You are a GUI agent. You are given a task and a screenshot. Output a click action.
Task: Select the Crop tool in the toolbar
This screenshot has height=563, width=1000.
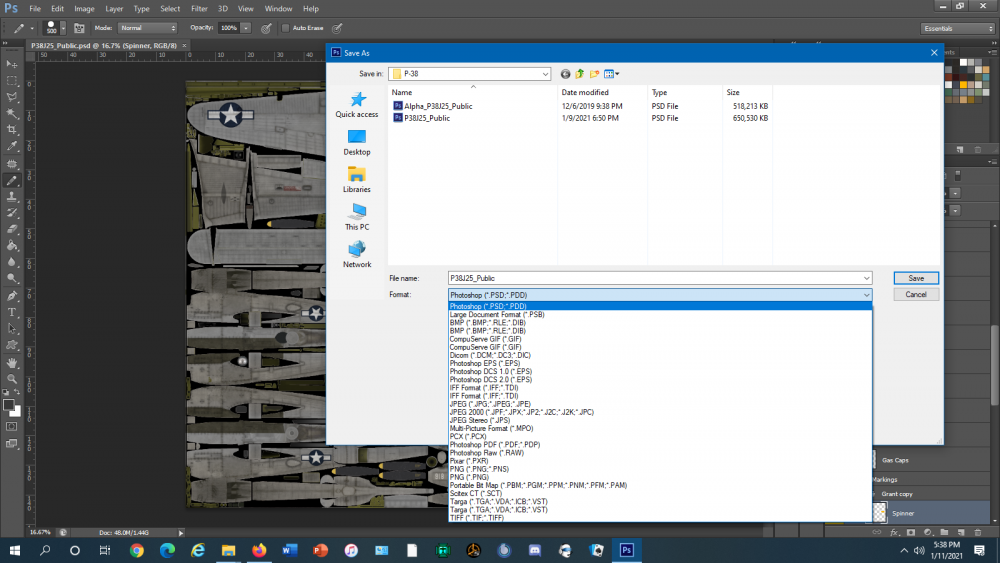click(12, 130)
